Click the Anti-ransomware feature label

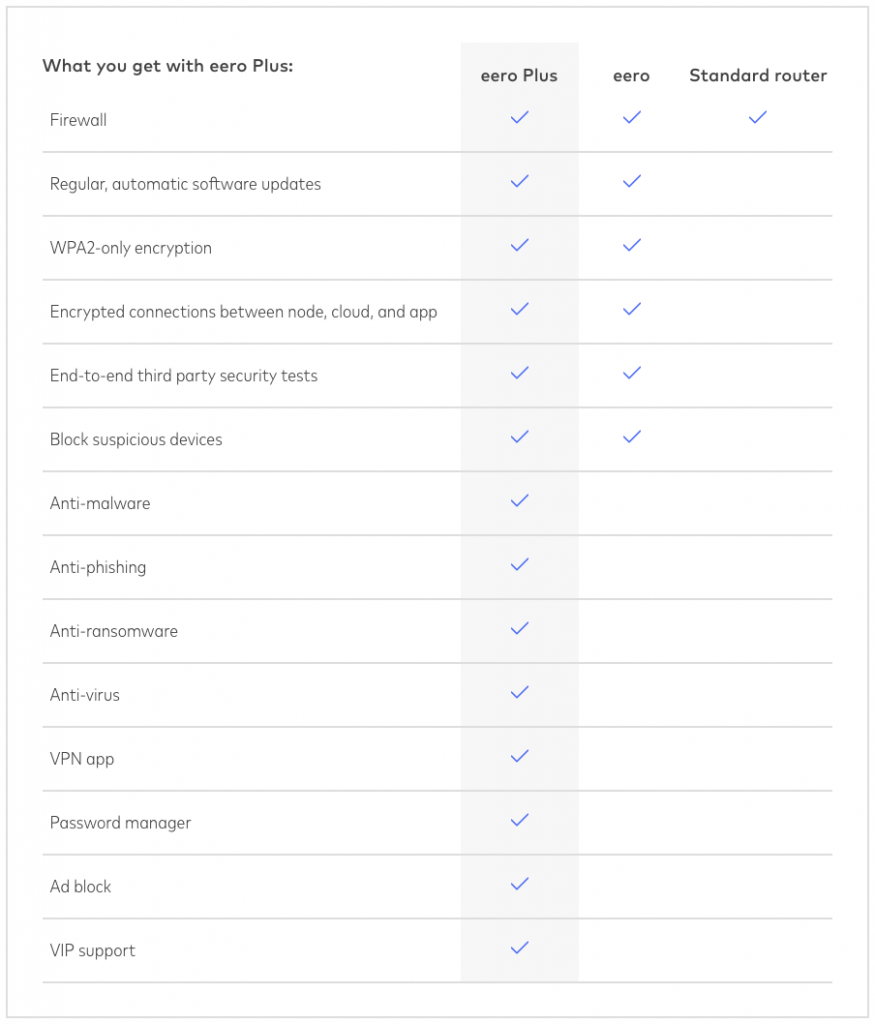(x=114, y=631)
